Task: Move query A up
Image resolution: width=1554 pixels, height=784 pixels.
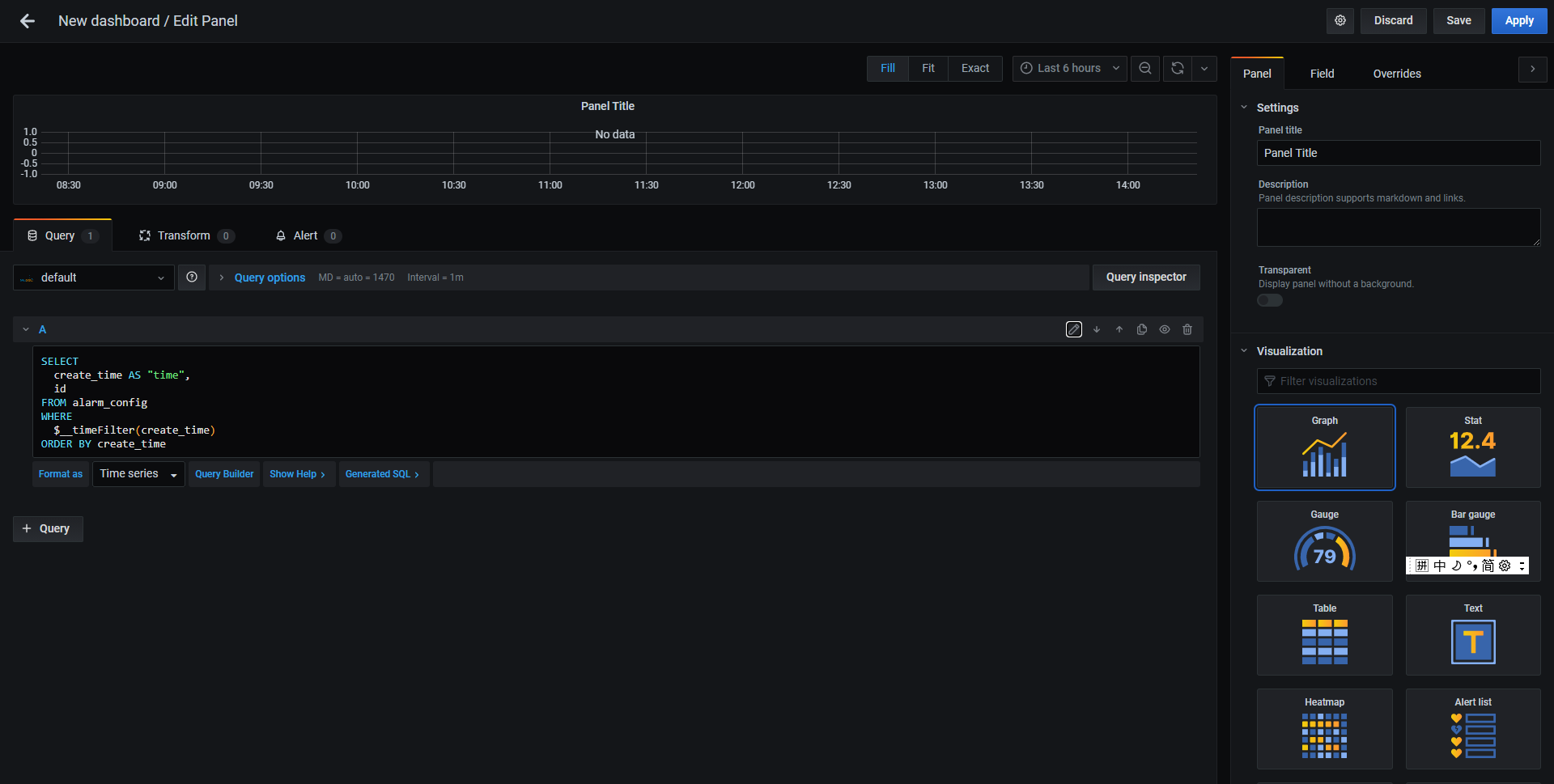Action: pos(1119,329)
